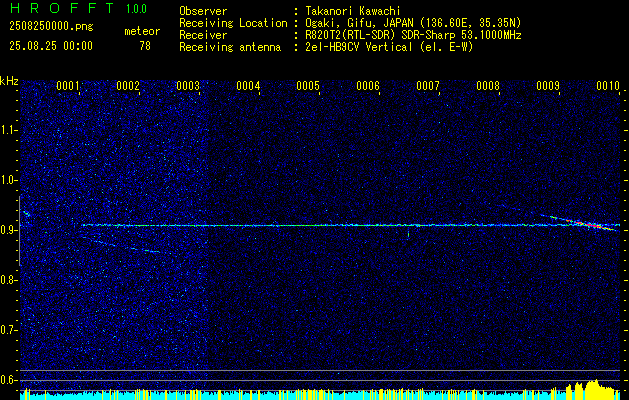The width and height of the screenshot is (629, 400).
Task: Click the vertical gray frequency range bar
Action: 19,231
